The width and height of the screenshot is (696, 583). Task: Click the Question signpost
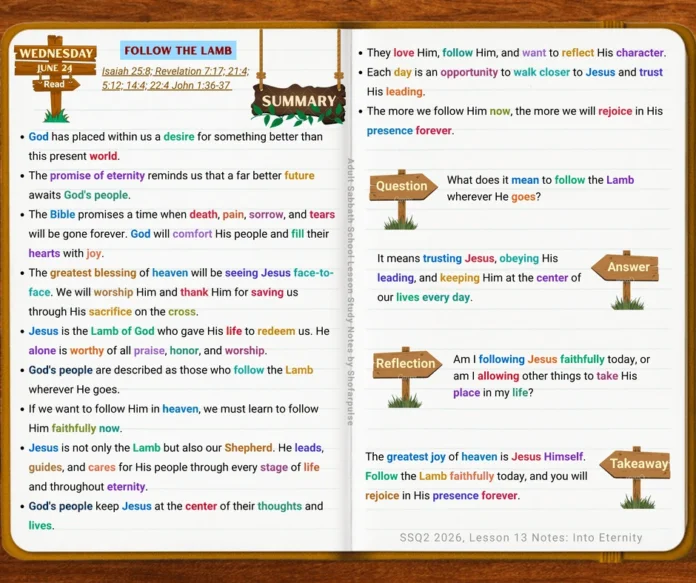[403, 198]
